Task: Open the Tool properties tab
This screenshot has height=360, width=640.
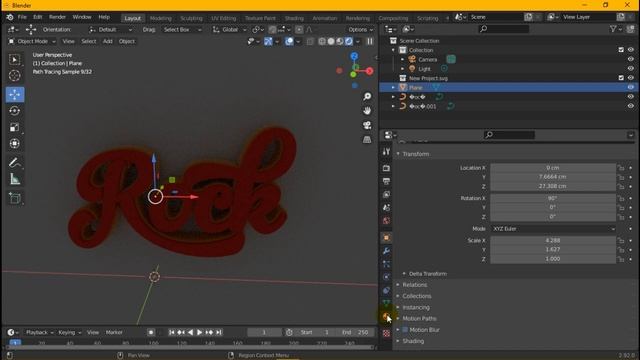Action: point(386,152)
